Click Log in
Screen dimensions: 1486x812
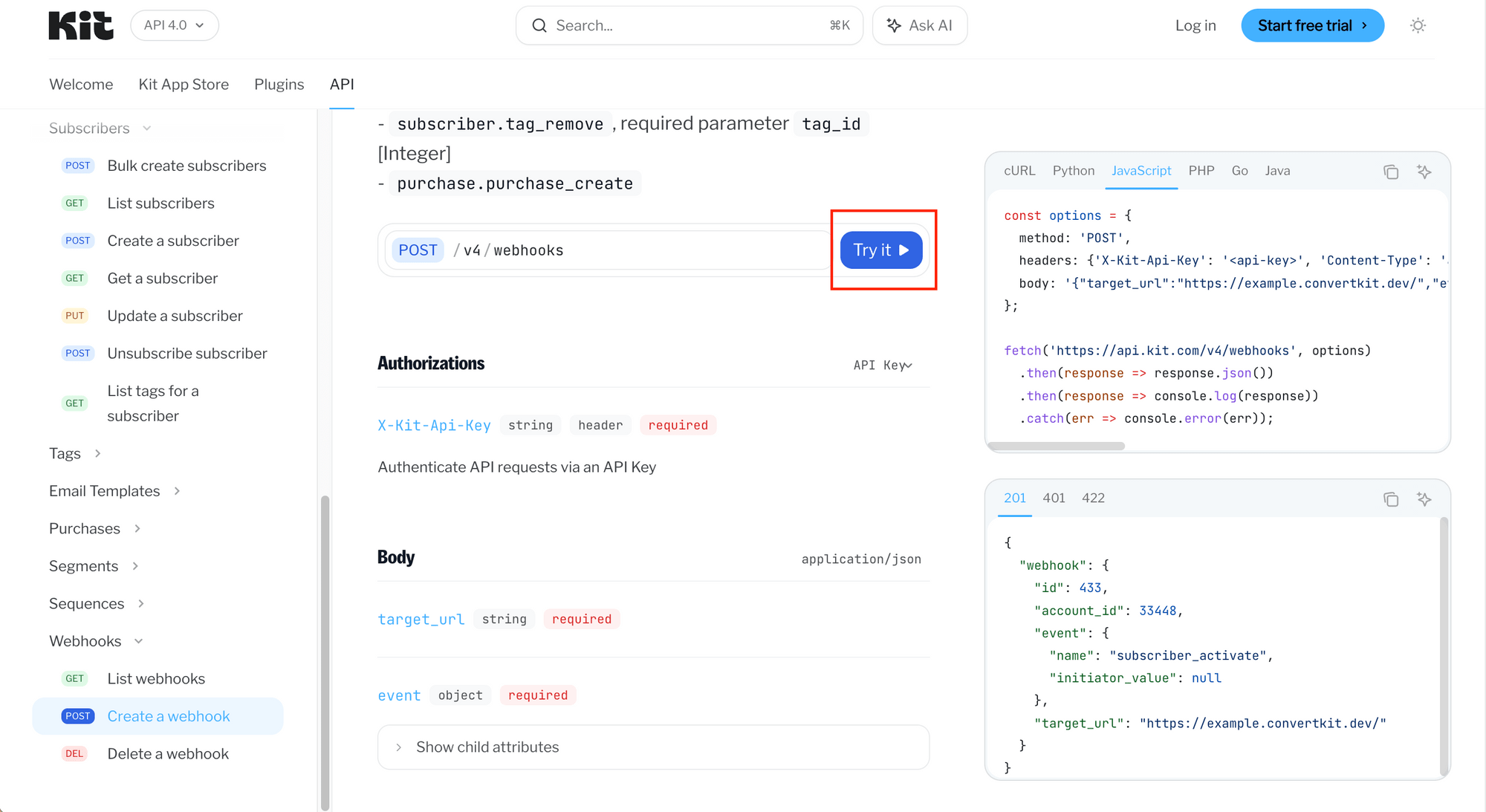(x=1195, y=25)
